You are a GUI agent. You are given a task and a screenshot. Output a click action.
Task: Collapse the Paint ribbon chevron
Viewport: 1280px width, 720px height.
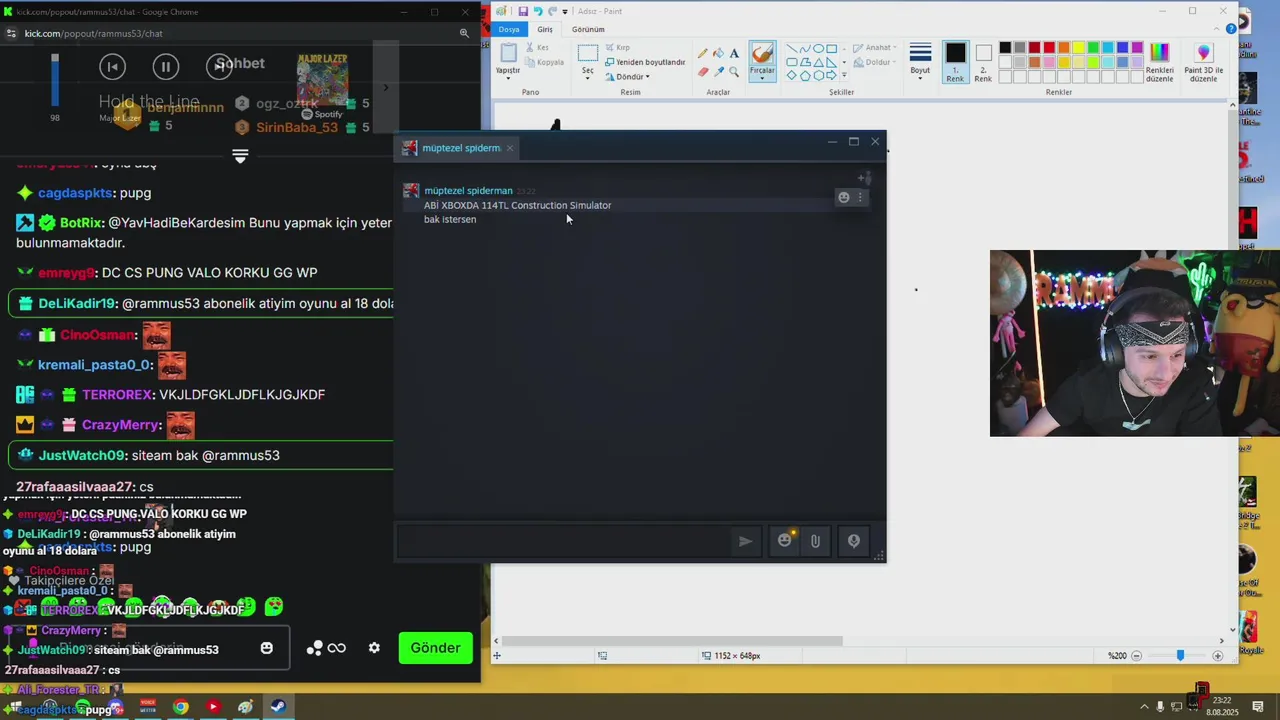tap(1216, 29)
